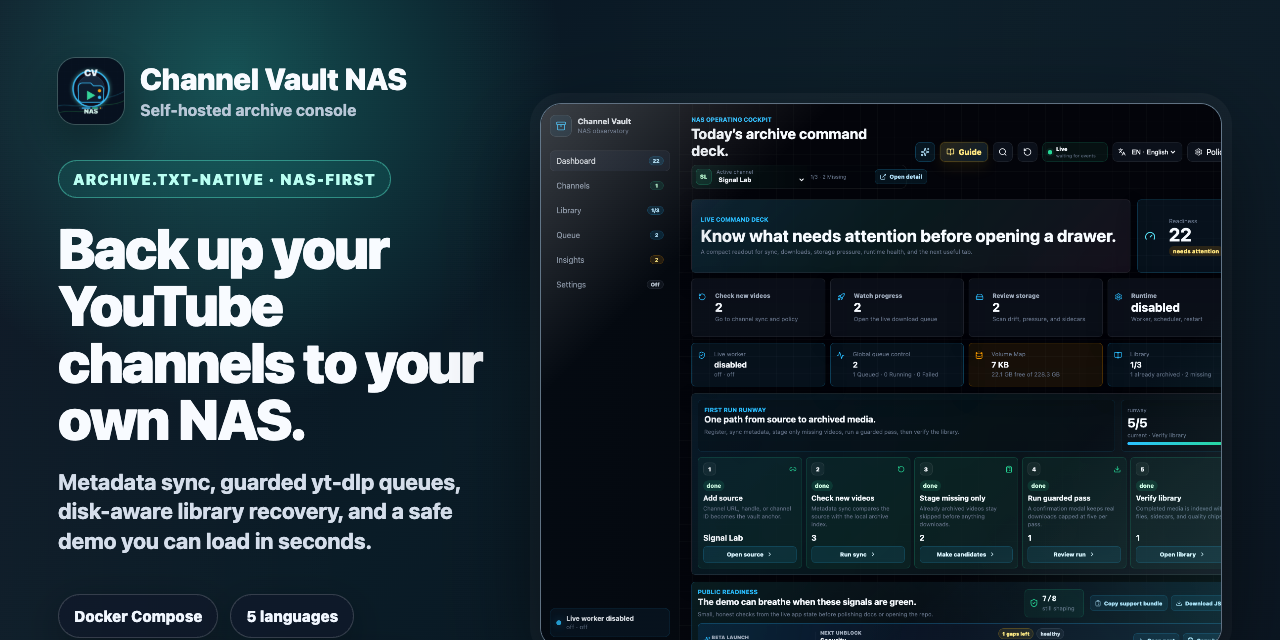Click the Docker Compose pill
This screenshot has width=1280, height=640.
(138, 617)
